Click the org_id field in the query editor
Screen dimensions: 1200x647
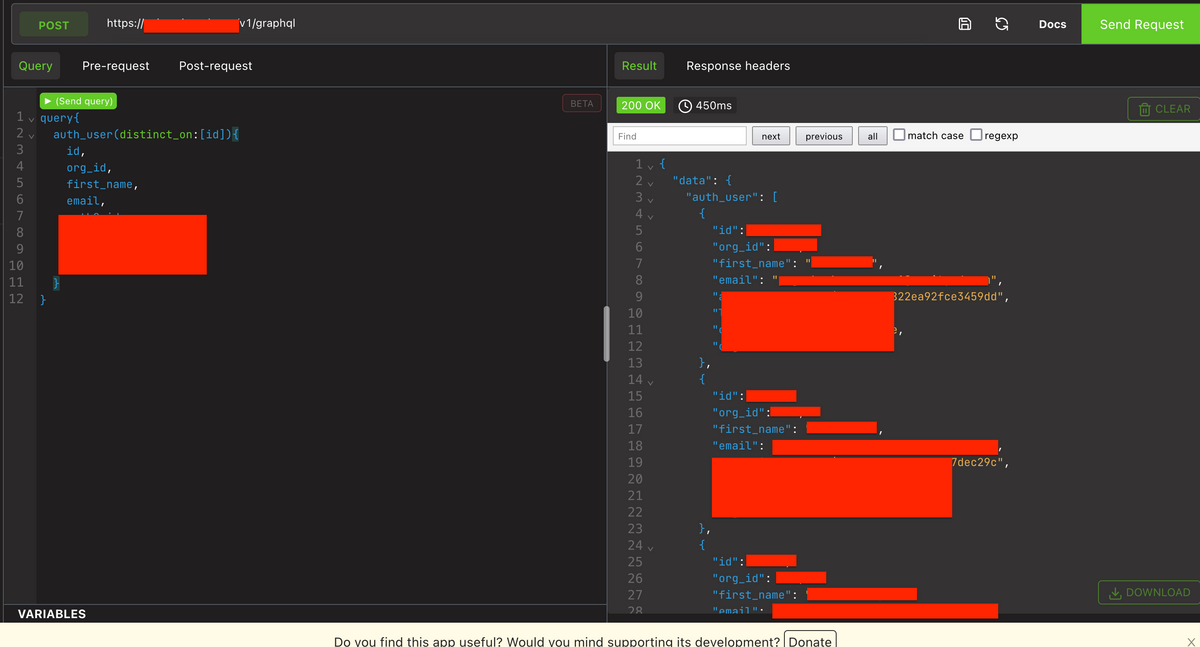point(89,168)
